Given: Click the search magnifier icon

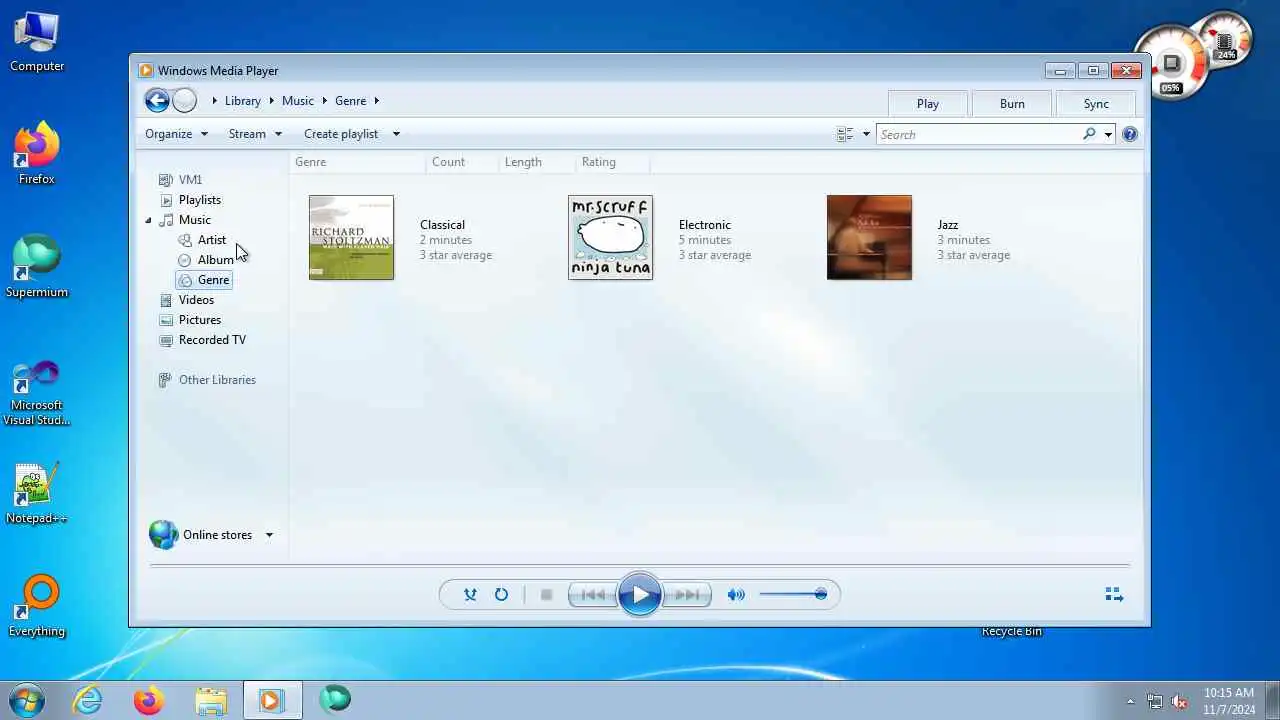Looking at the screenshot, I should (x=1089, y=134).
